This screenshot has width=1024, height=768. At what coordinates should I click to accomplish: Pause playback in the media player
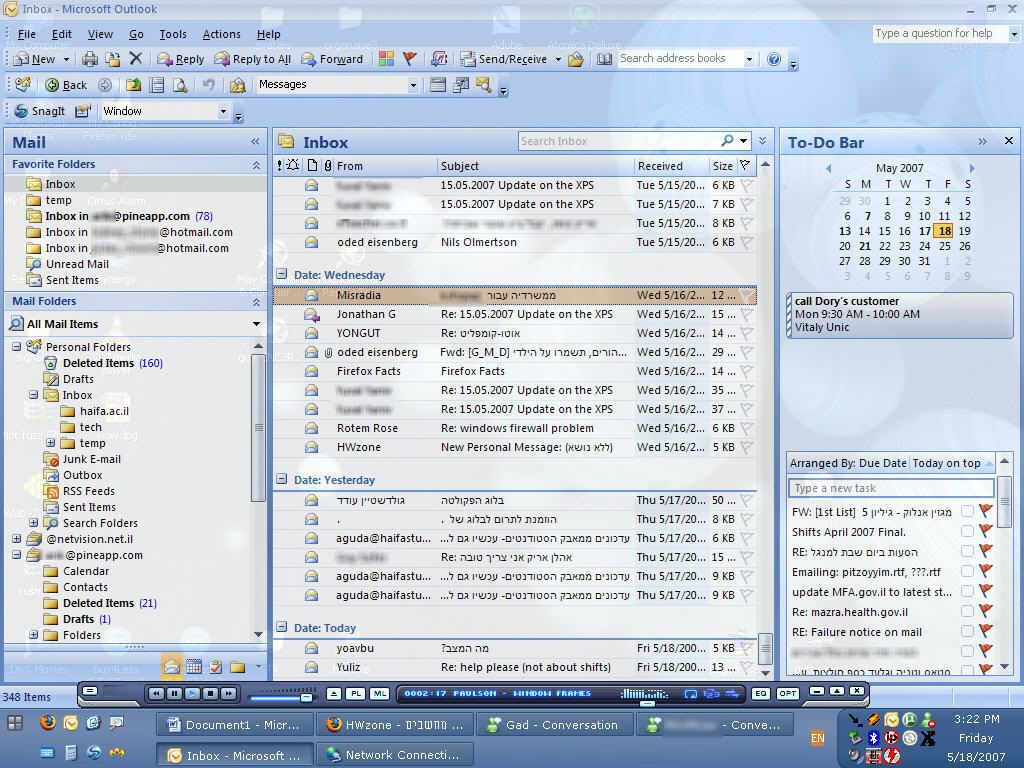174,694
